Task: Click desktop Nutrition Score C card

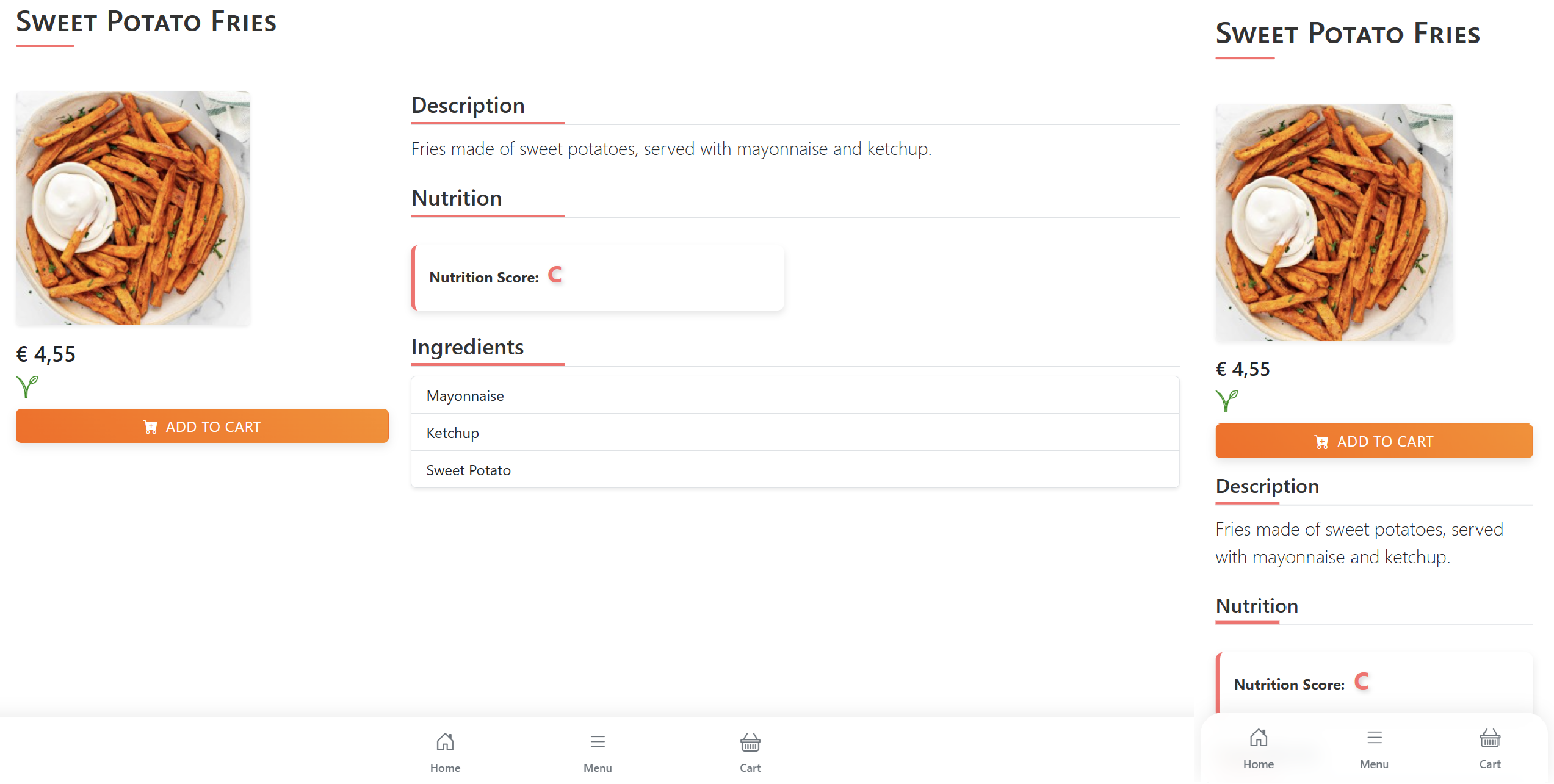Action: 598,278
